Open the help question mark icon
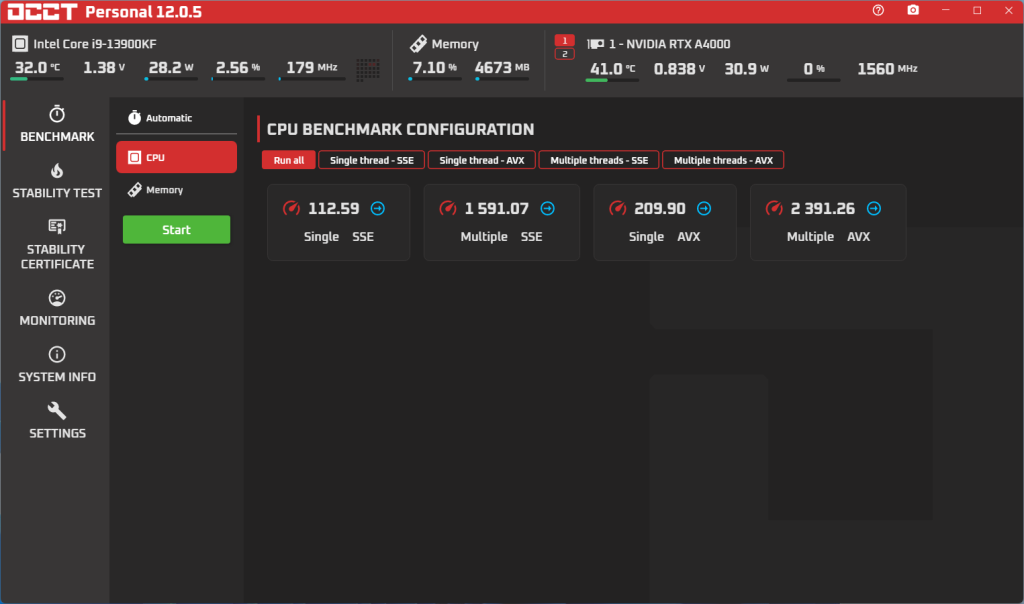The image size is (1024, 604). pyautogui.click(x=878, y=10)
